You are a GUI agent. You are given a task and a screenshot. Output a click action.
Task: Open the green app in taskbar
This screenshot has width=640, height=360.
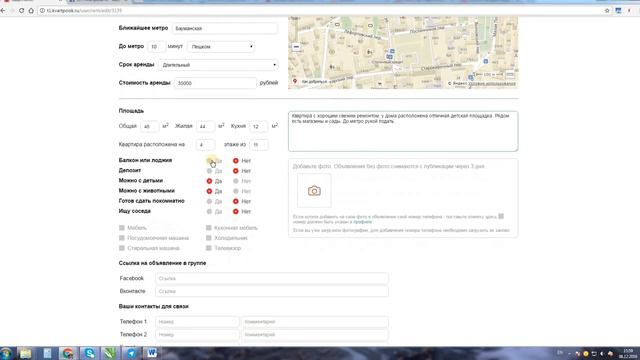110,353
